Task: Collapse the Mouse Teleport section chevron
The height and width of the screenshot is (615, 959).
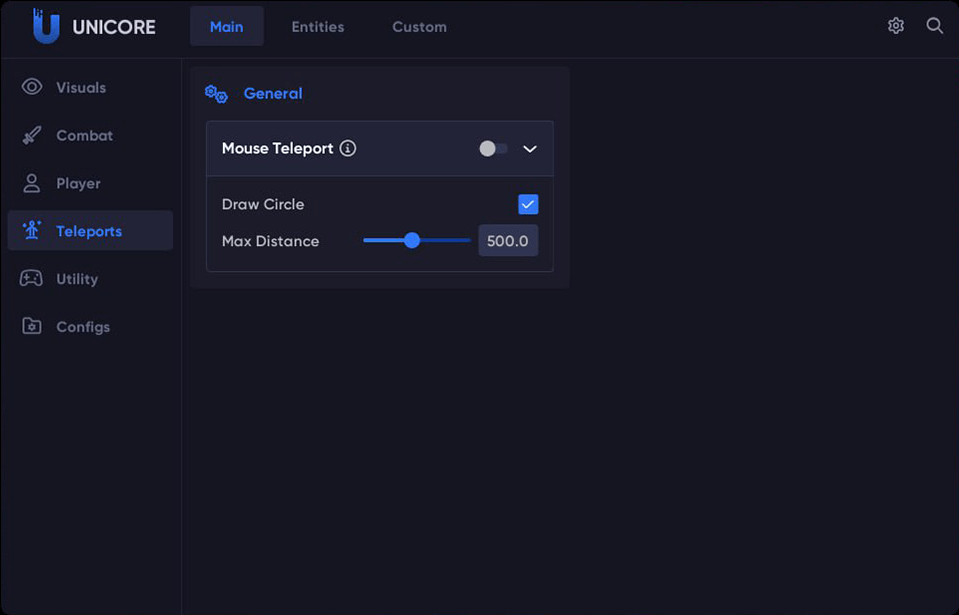Action: (x=529, y=148)
